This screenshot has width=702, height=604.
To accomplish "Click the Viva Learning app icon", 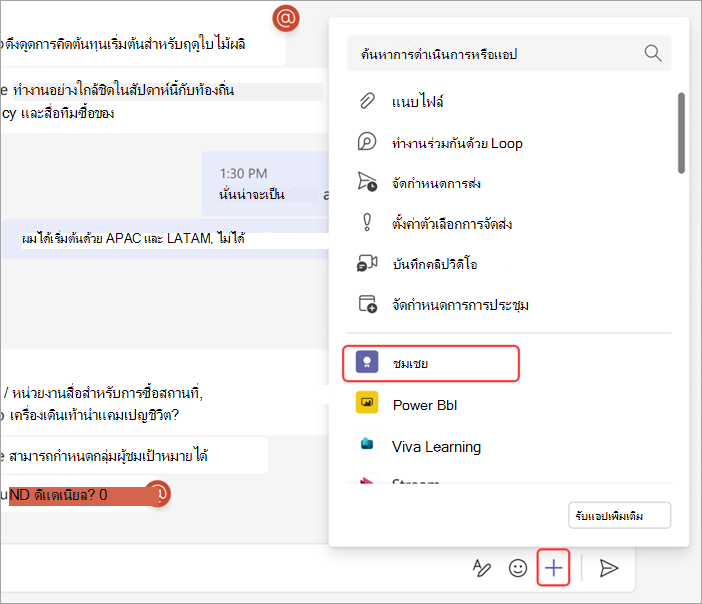I will tap(367, 444).
